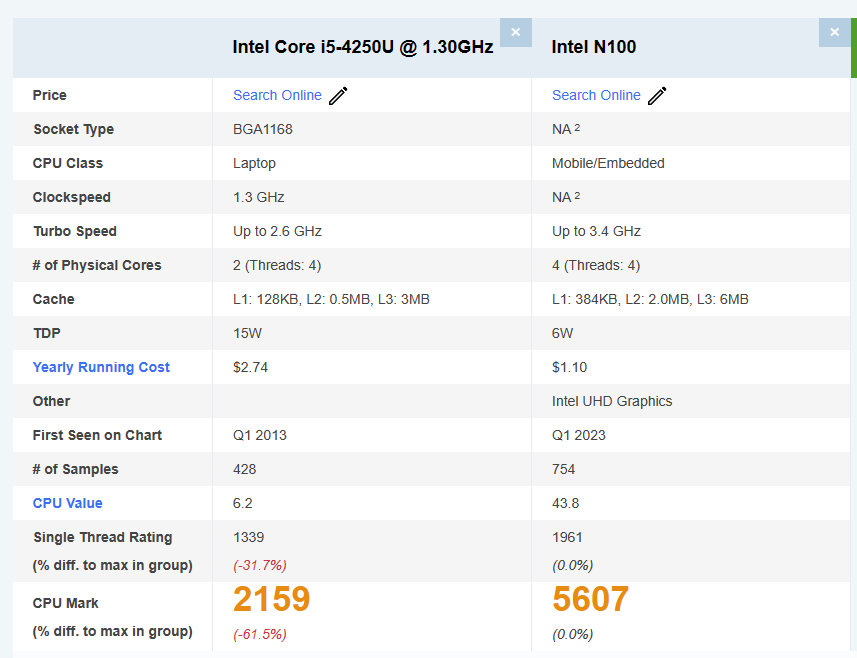Click the L1: 384KB cache value
The height and width of the screenshot is (658, 857).
click(650, 299)
